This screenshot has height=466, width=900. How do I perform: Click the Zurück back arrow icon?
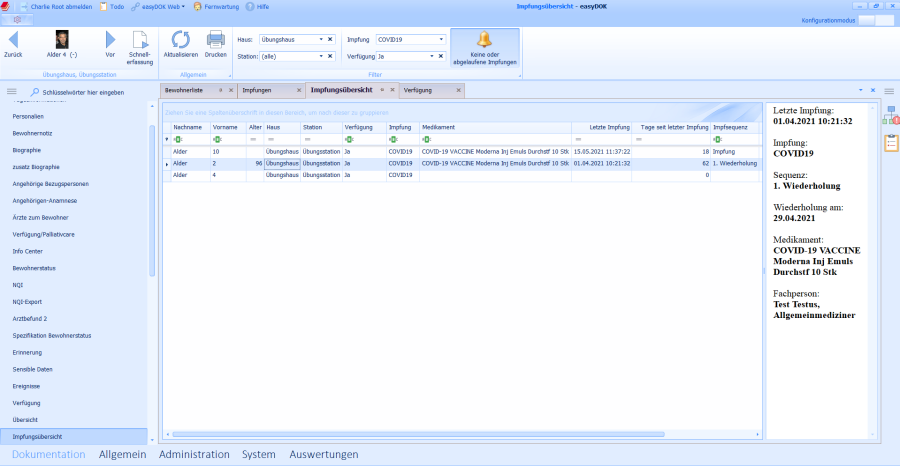[13, 39]
